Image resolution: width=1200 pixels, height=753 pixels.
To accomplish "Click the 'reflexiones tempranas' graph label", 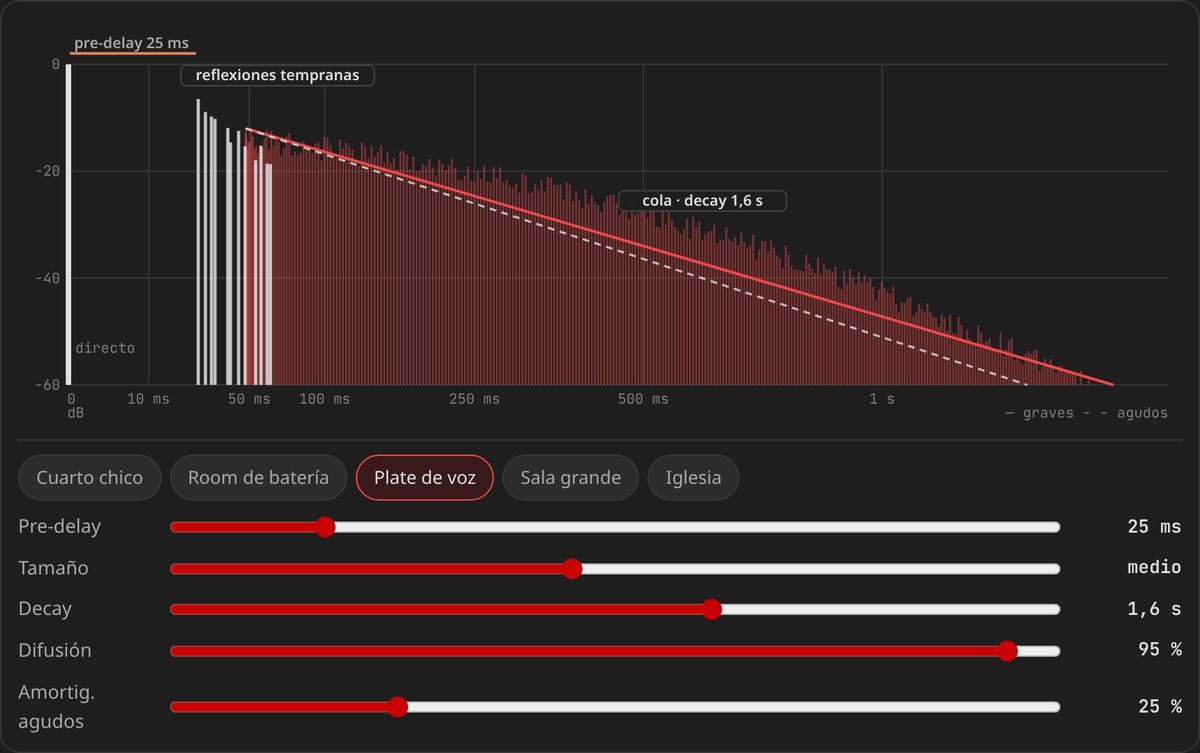I will (x=277, y=75).
